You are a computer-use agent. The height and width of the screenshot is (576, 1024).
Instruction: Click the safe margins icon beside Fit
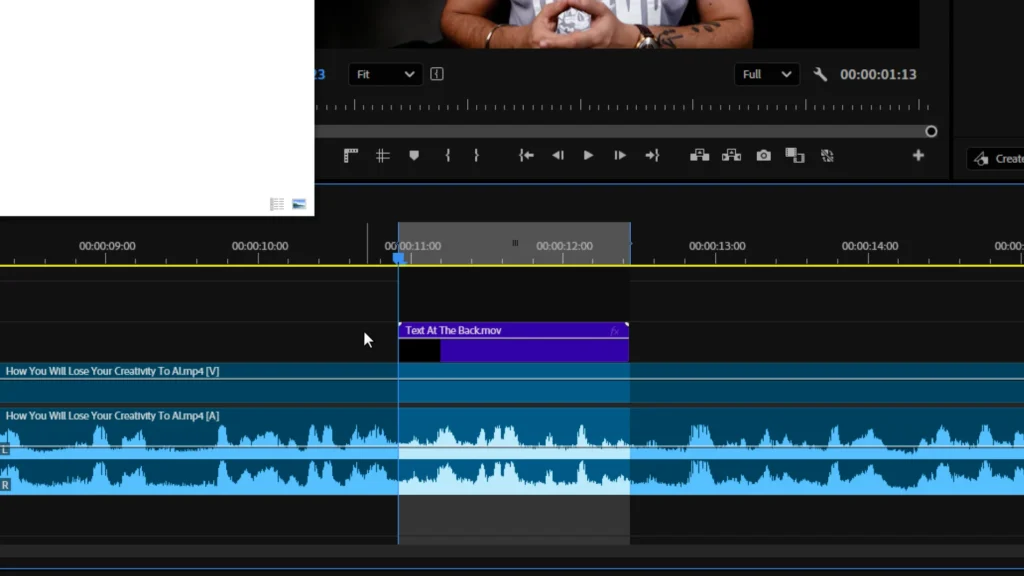coord(437,74)
